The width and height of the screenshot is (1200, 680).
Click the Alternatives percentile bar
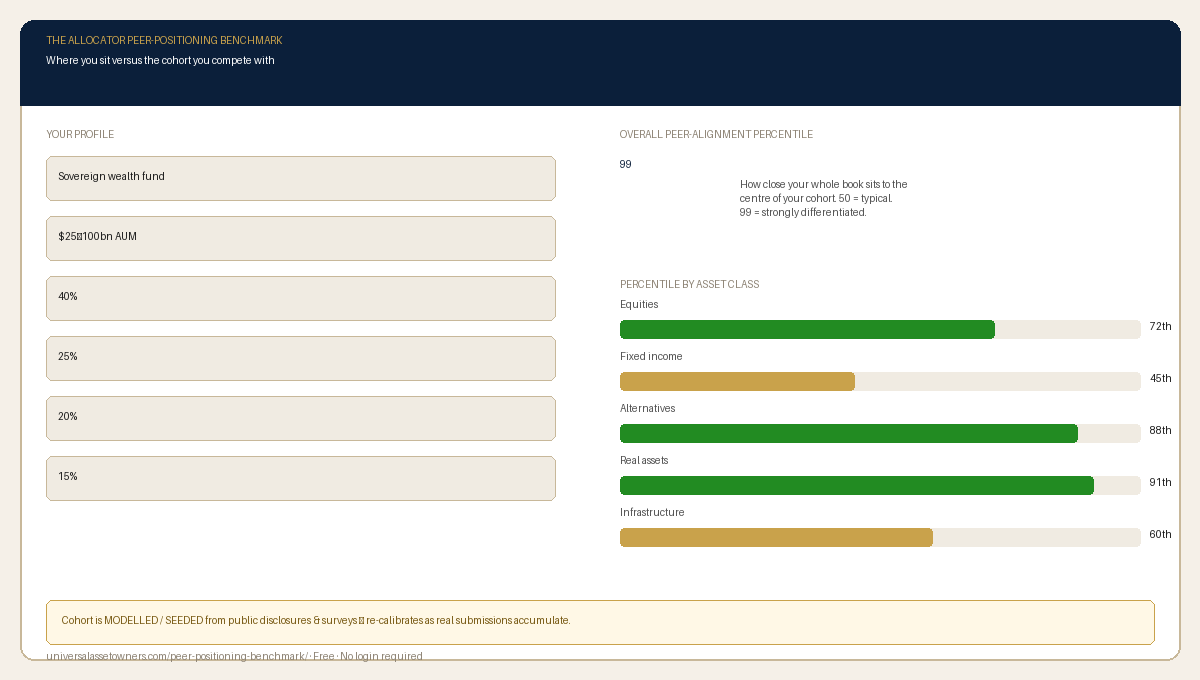[880, 433]
